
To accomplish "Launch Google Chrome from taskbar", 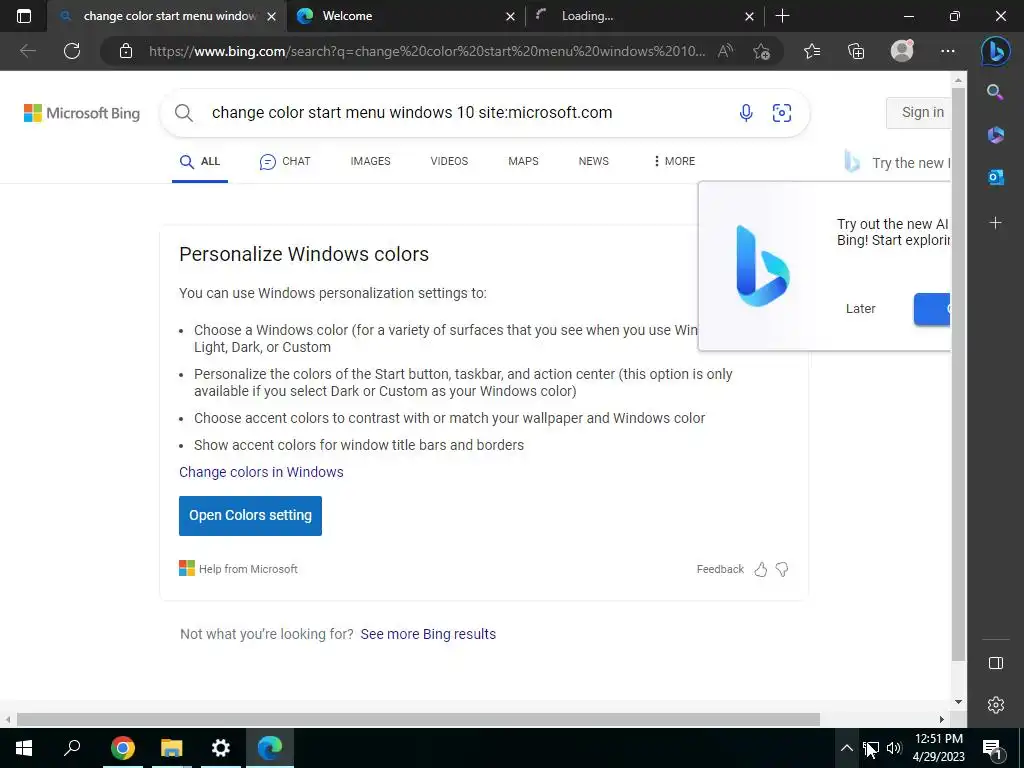I will pyautogui.click(x=122, y=748).
